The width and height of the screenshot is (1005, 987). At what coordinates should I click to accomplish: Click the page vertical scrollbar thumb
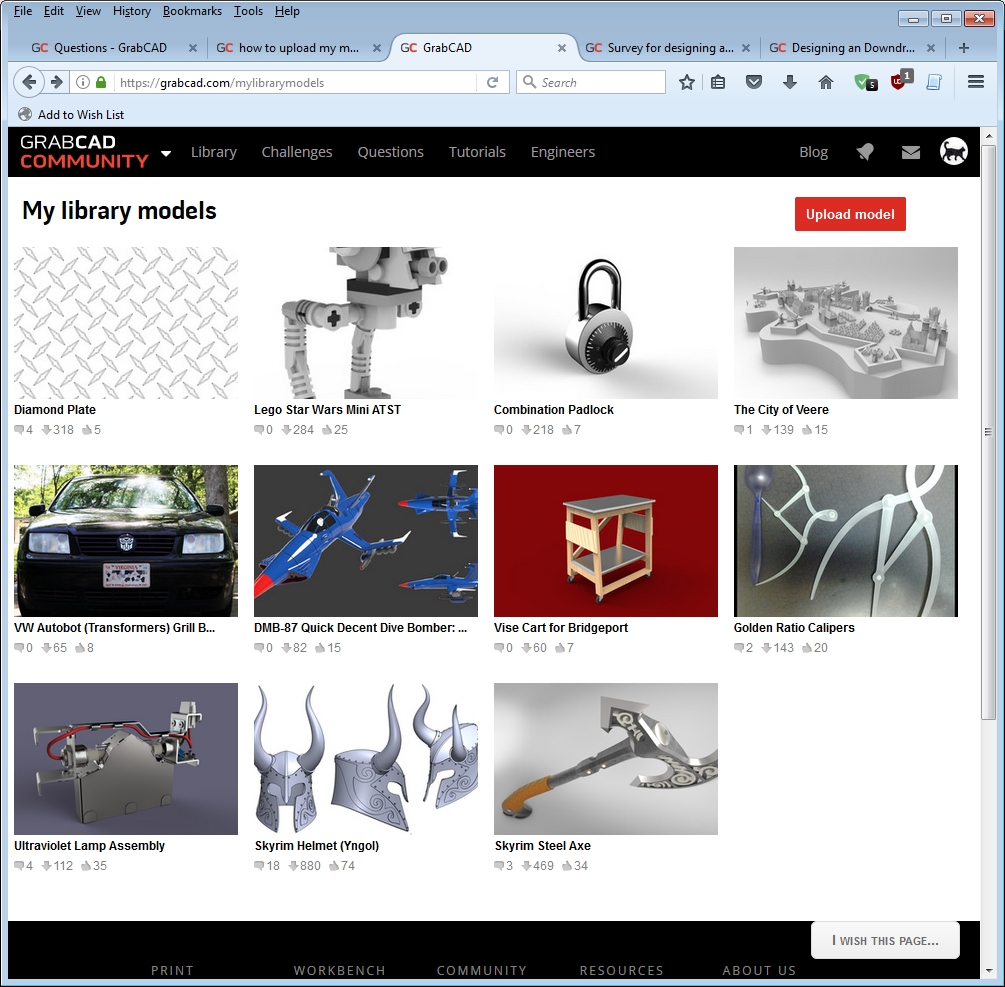pos(988,432)
